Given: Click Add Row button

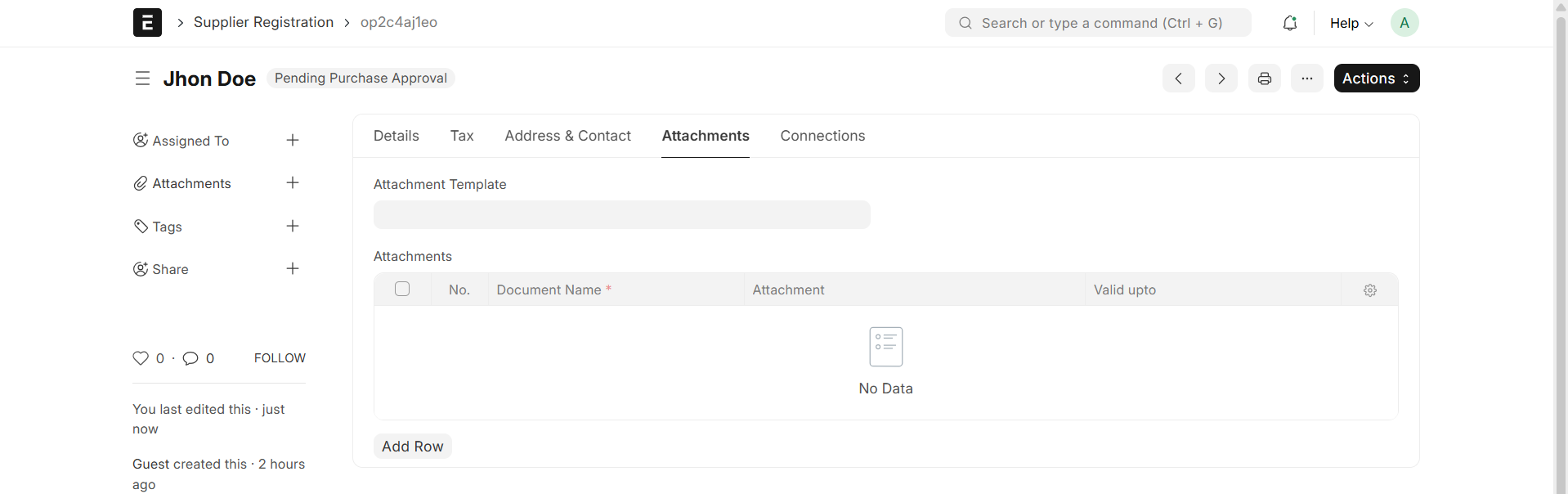Looking at the screenshot, I should pyautogui.click(x=413, y=447).
